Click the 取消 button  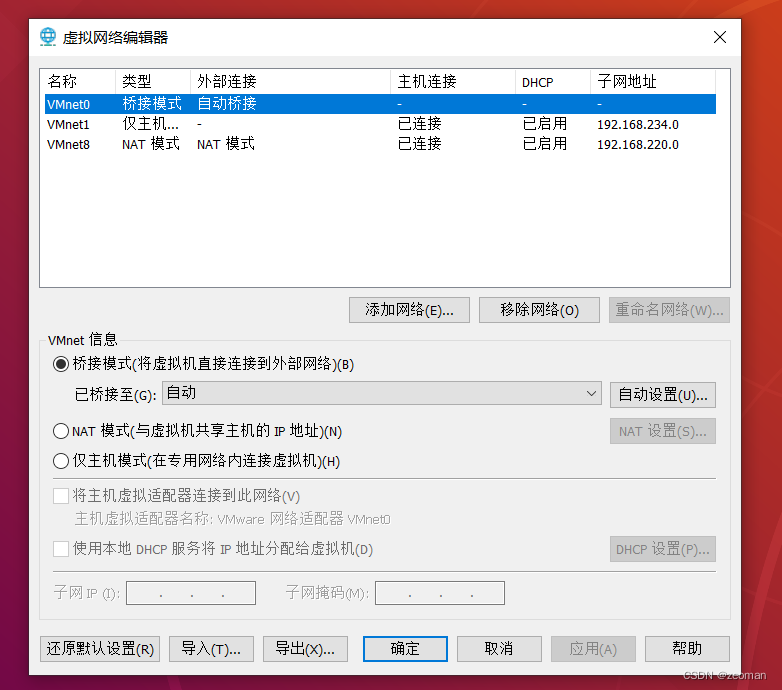tap(499, 649)
